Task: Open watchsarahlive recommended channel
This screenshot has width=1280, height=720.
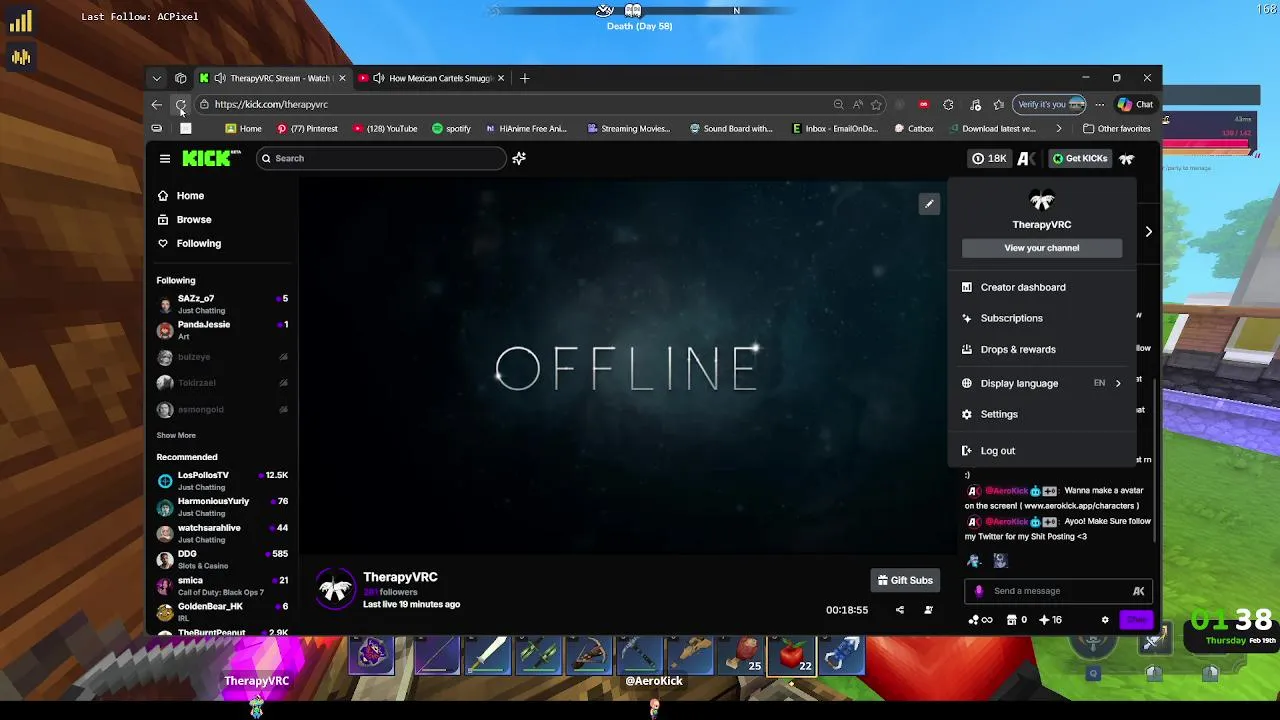Action: (222, 533)
